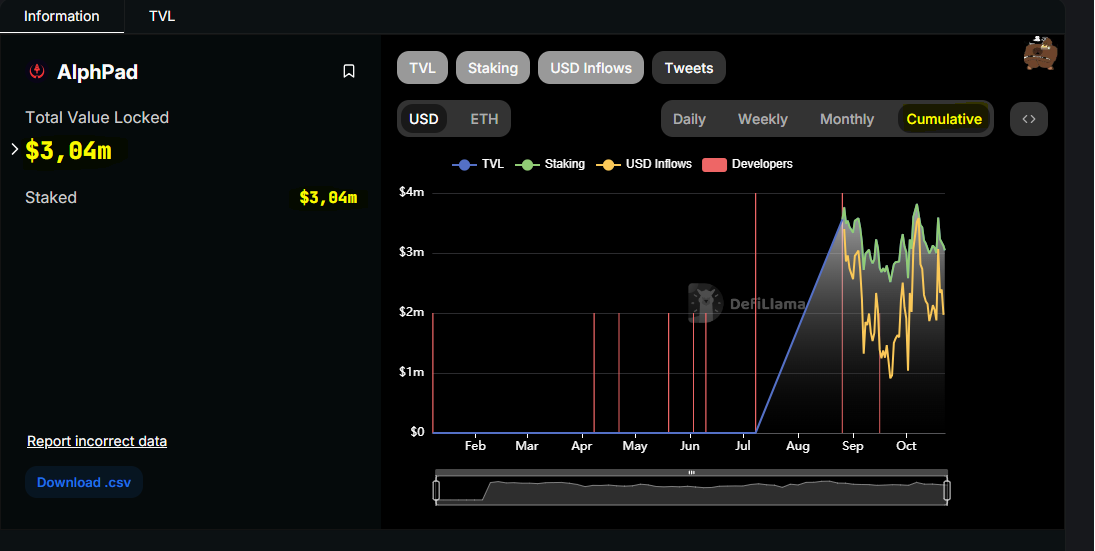Screen dimensions: 1095x551
Task: Hide USD Inflows series via legend
Action: tap(644, 164)
